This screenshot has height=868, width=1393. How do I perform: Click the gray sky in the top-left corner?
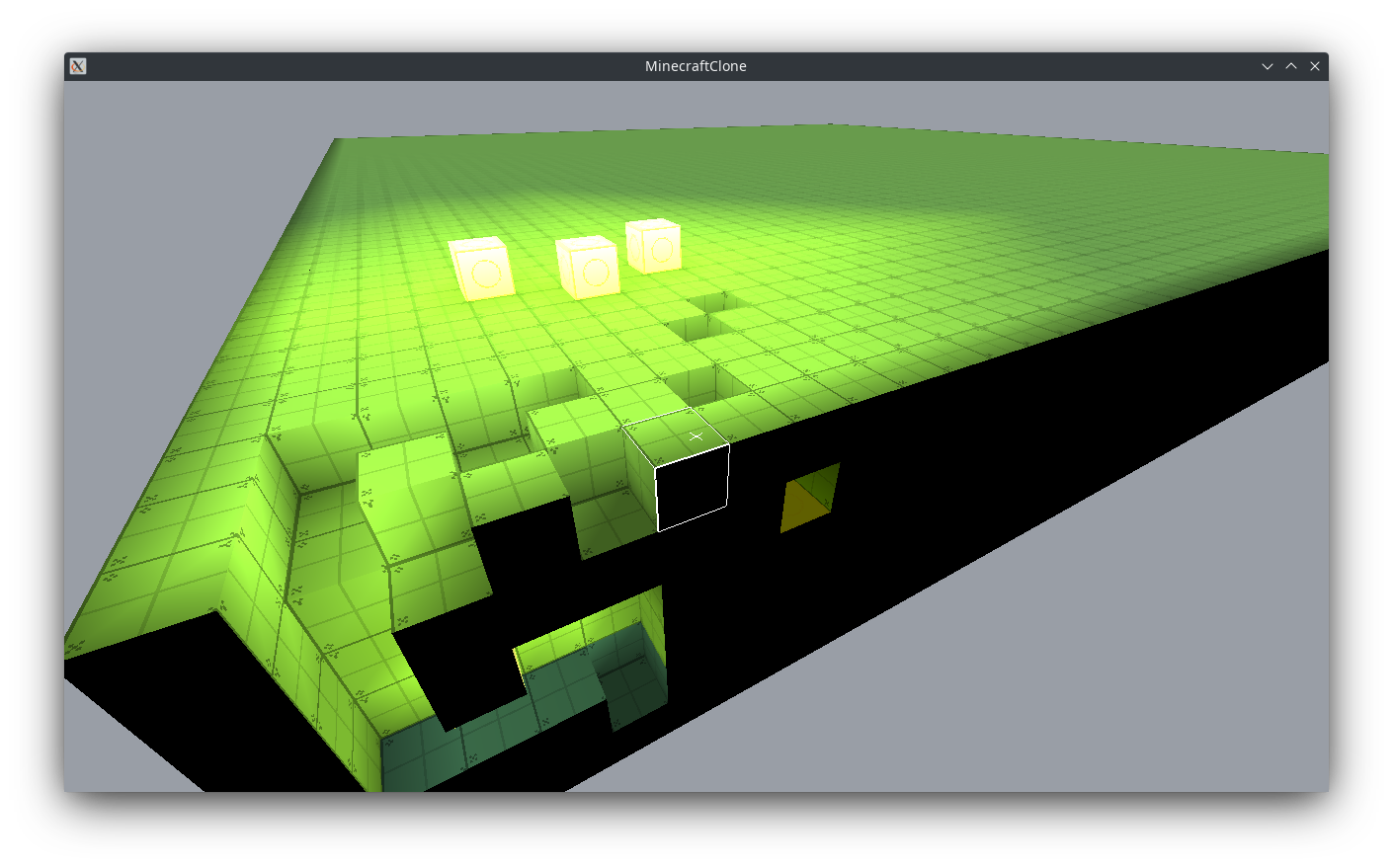(x=148, y=148)
